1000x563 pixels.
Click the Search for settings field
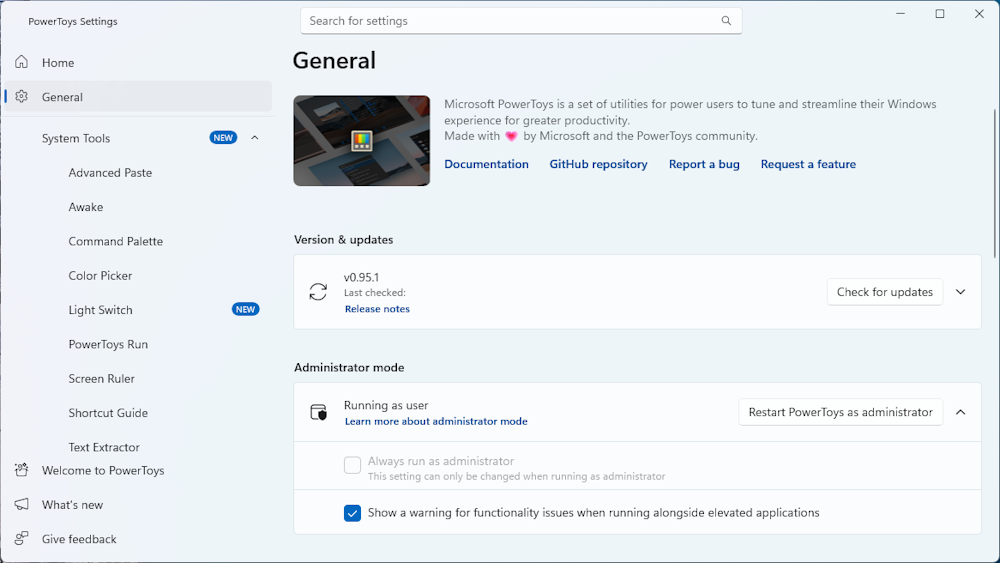tap(510, 21)
